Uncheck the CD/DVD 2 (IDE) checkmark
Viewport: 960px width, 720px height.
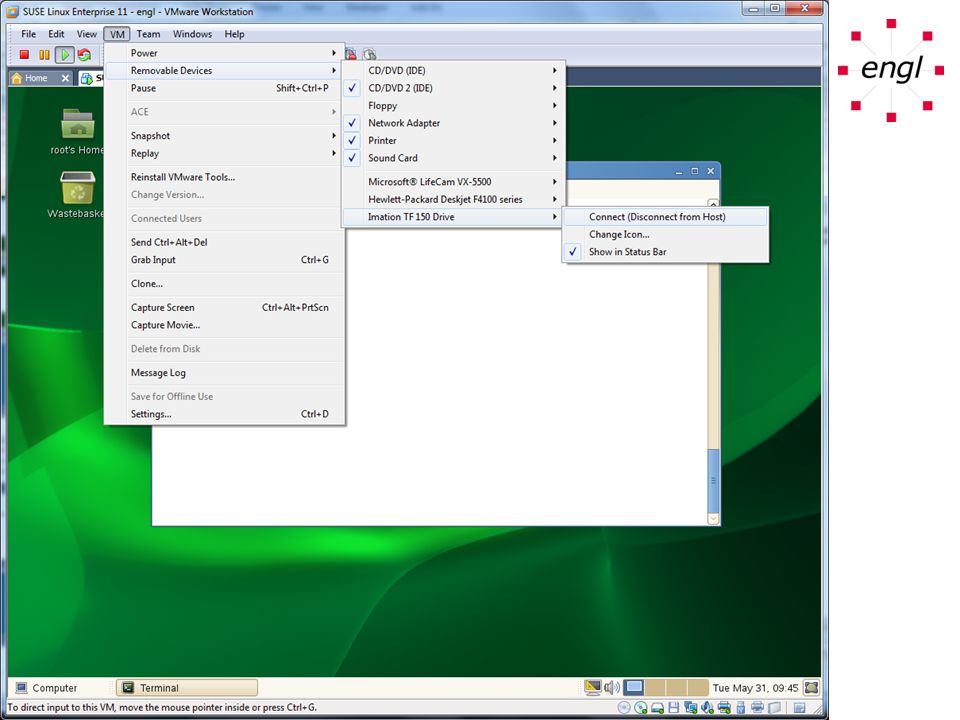click(352, 88)
